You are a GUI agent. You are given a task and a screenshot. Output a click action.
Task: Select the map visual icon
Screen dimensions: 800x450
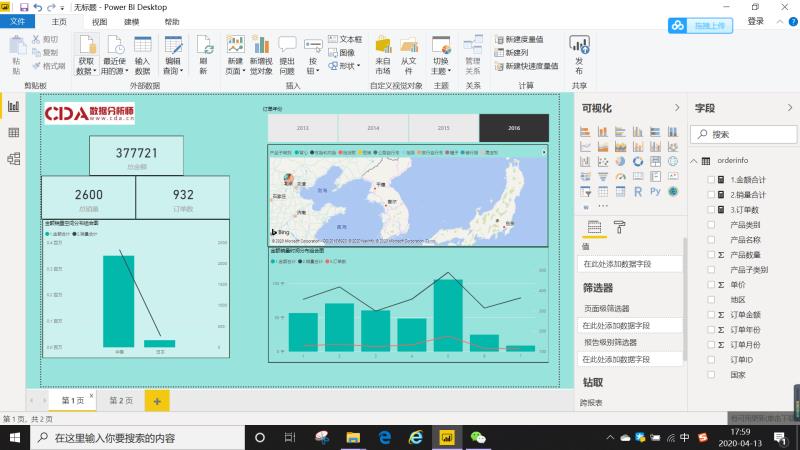pos(673,162)
